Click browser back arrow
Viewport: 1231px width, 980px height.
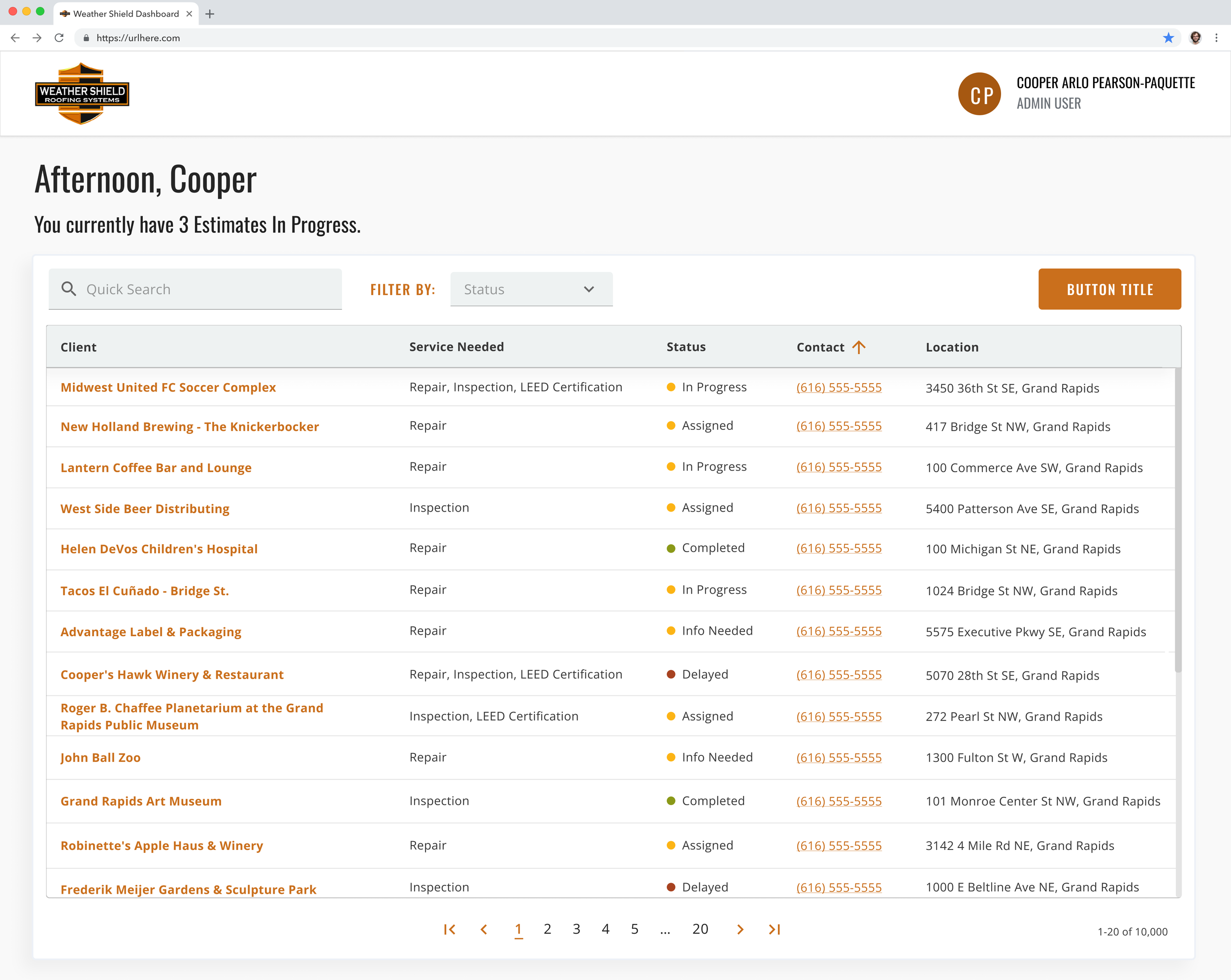point(15,38)
